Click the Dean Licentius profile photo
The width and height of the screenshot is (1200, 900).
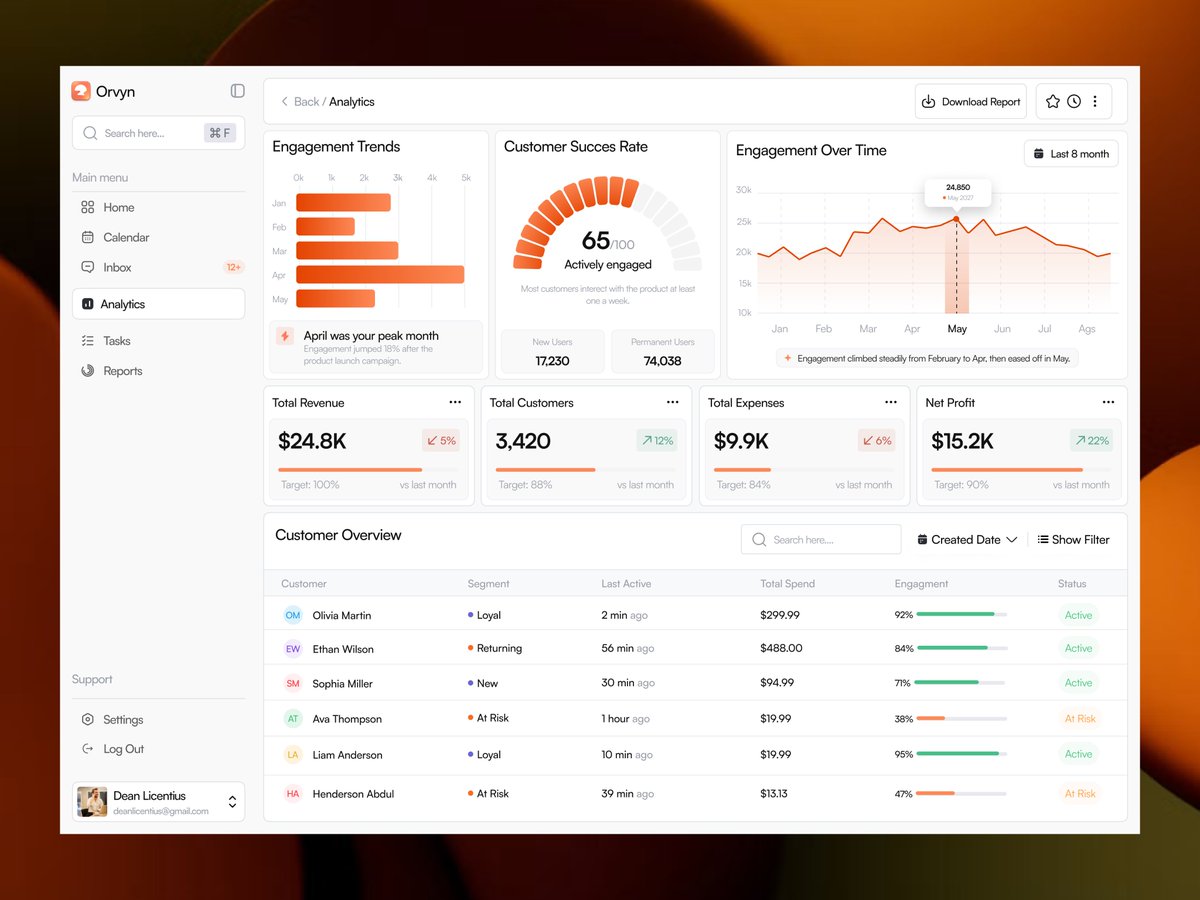92,802
